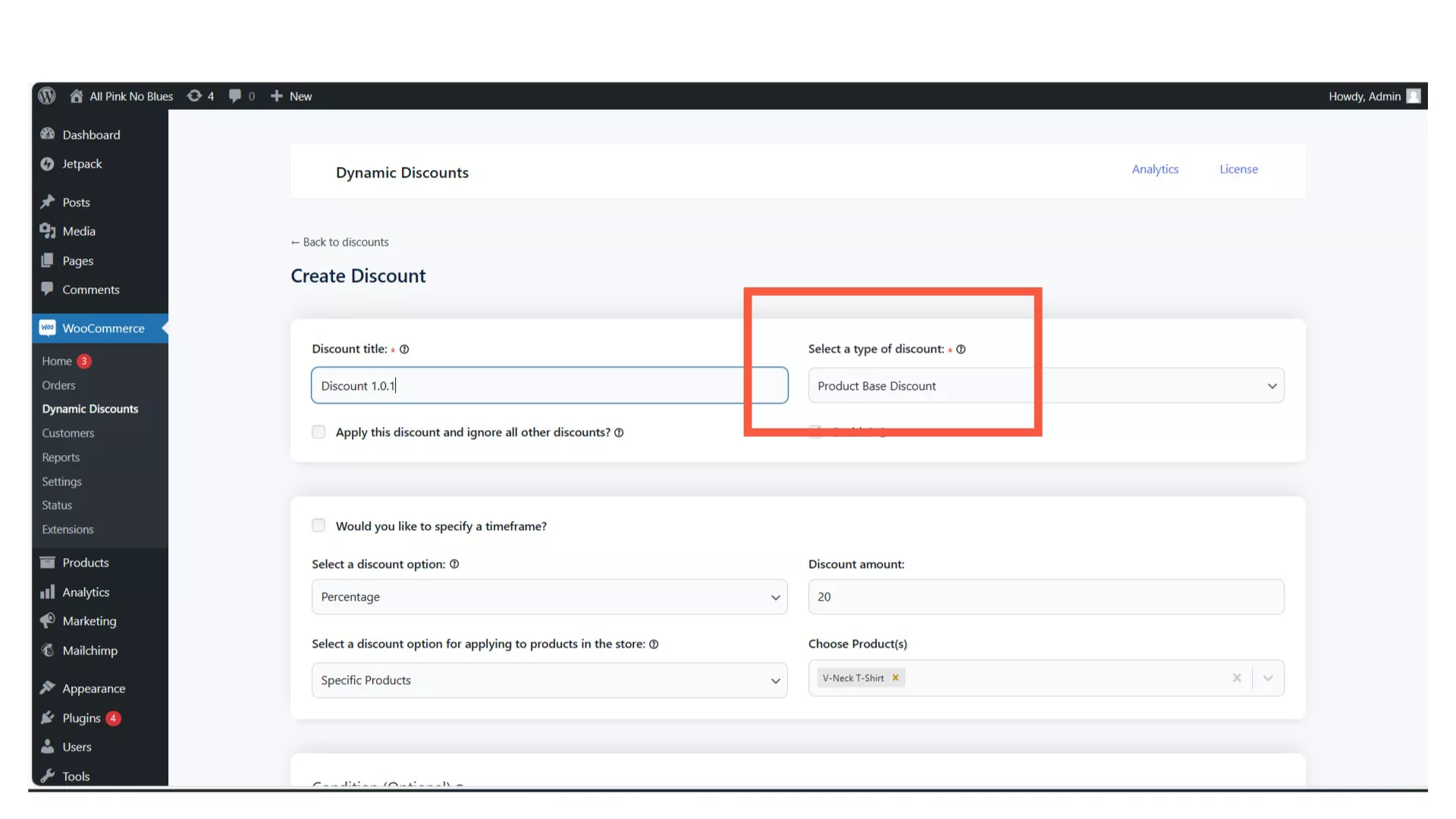Expand the Select a discount option dropdown
This screenshot has width=1456, height=819.
pos(549,596)
